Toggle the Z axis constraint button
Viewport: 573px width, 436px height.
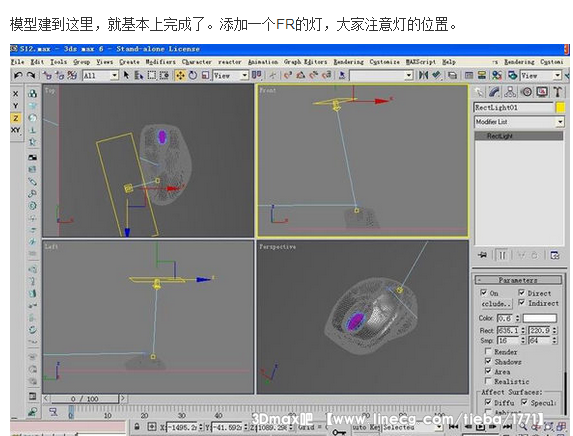point(15,118)
